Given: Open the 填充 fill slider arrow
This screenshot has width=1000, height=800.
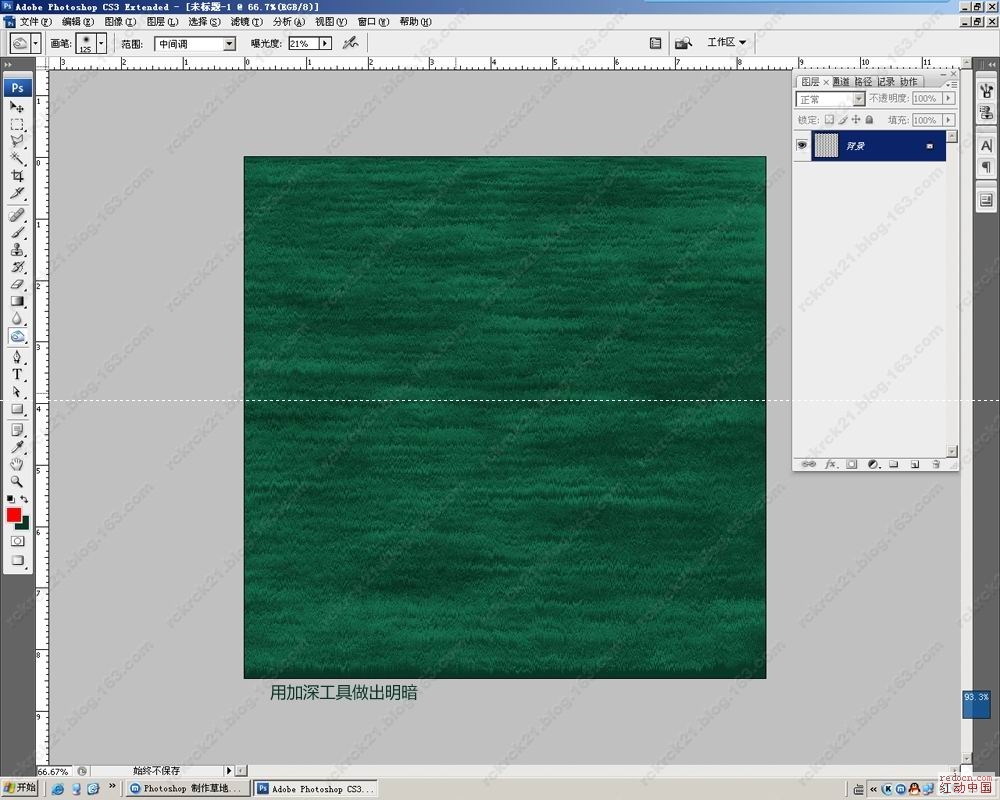Looking at the screenshot, I should pyautogui.click(x=949, y=120).
